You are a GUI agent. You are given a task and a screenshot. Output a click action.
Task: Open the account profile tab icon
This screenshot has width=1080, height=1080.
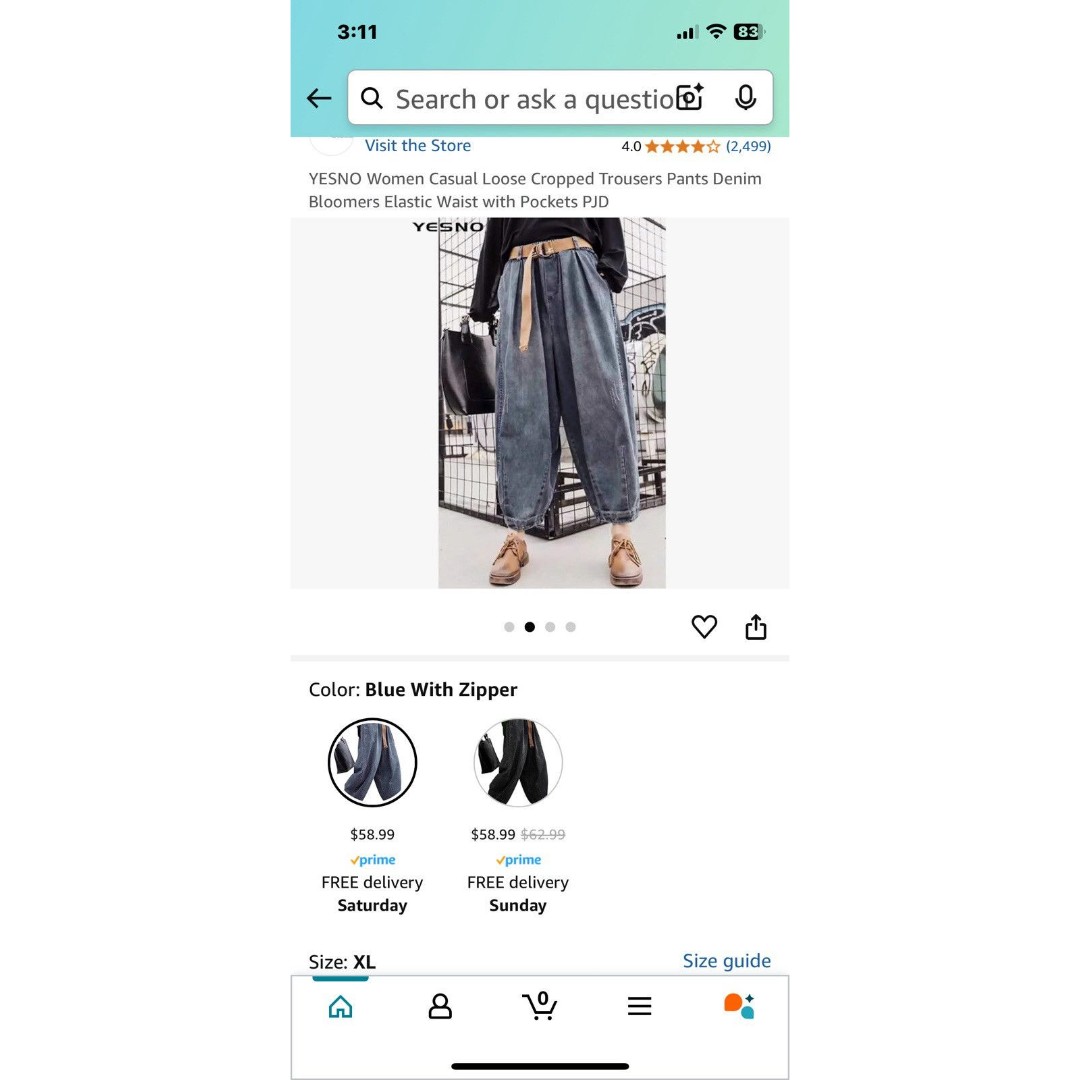(440, 1006)
